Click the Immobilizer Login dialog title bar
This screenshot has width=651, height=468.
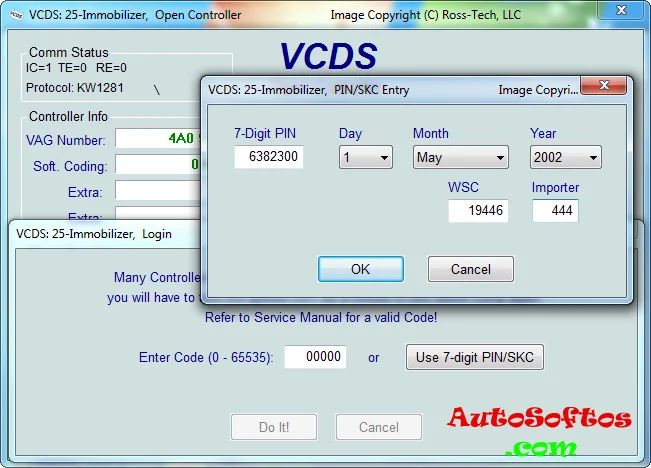coord(100,234)
